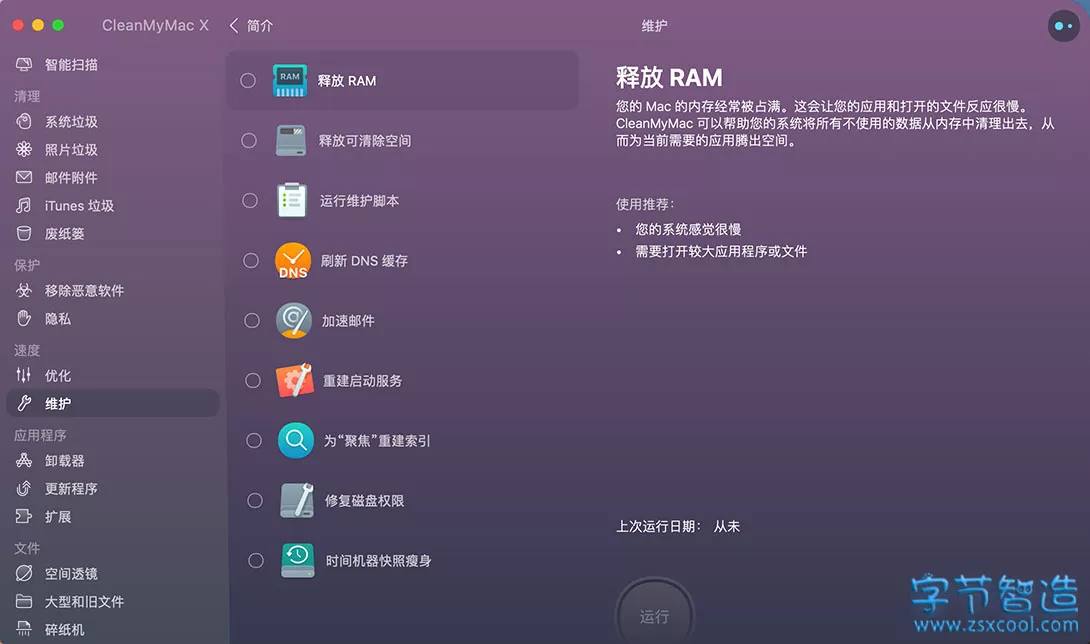Viewport: 1090px width, 644px height.
Task: Open the Malware Removal (移除恶意软件) biohazard icon
Action: coord(24,290)
